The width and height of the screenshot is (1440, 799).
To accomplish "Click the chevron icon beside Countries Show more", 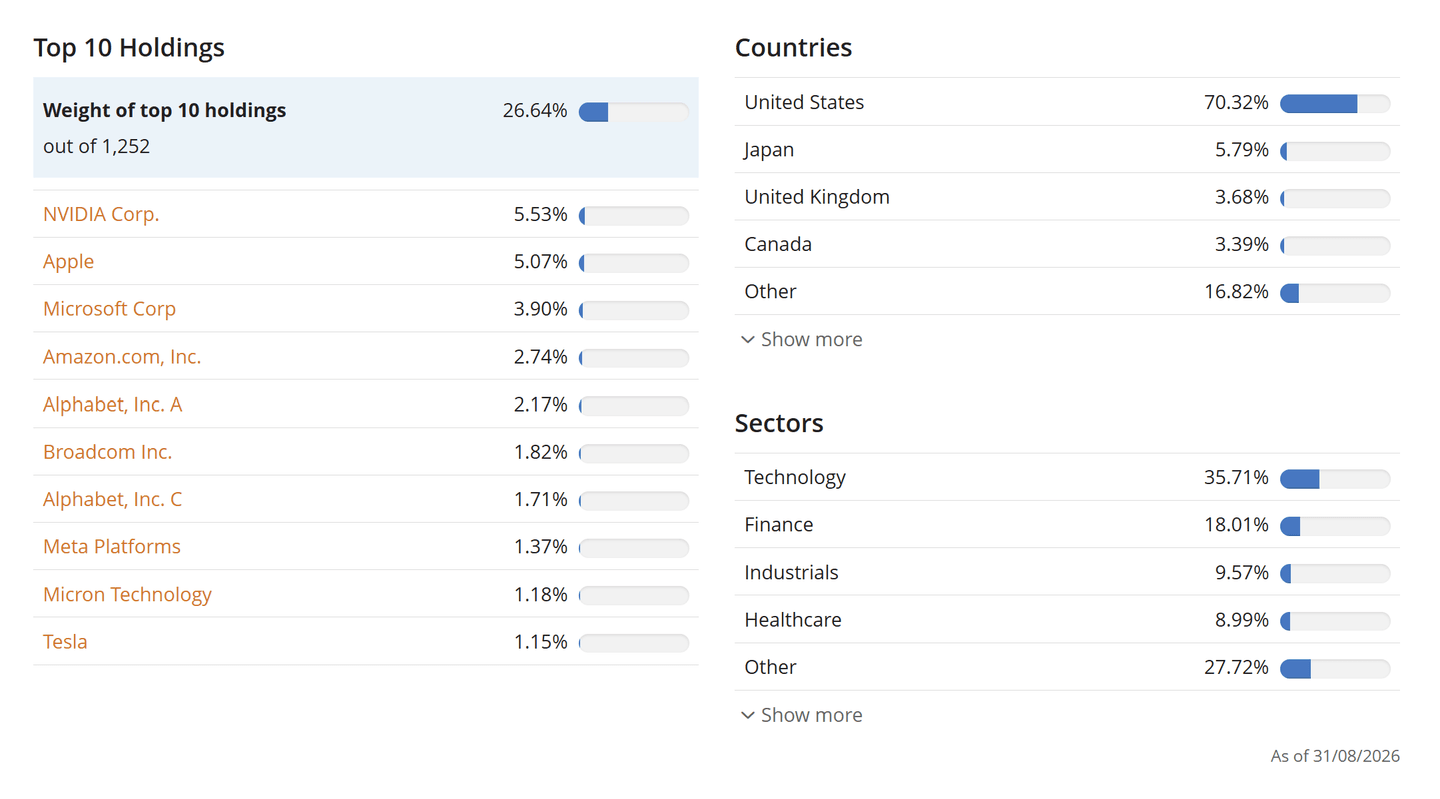I will point(747,340).
